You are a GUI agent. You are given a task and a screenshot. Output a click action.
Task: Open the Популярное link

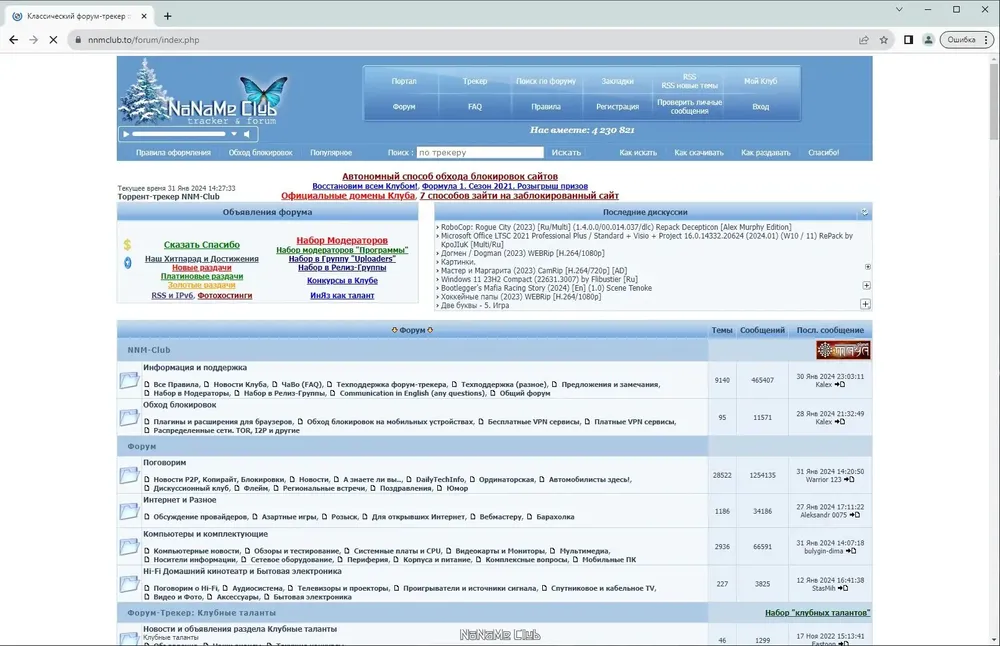pyautogui.click(x=331, y=152)
